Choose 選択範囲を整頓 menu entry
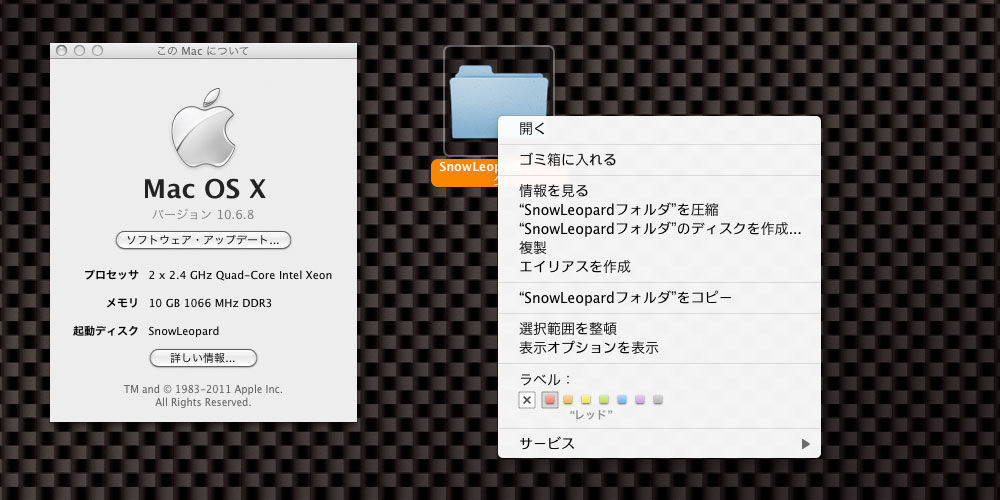This screenshot has width=1000, height=500. (659, 329)
